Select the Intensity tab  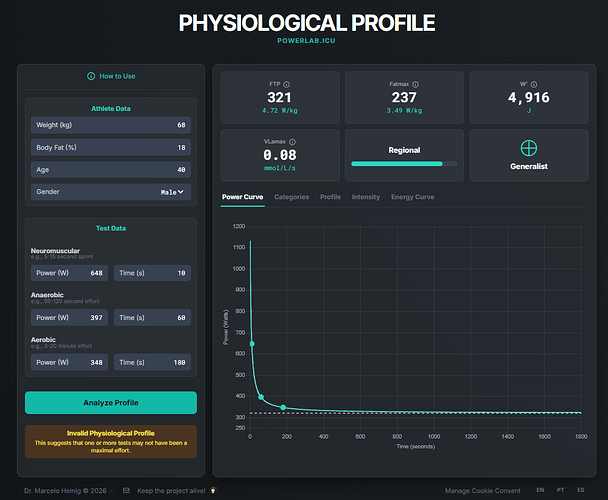click(366, 197)
